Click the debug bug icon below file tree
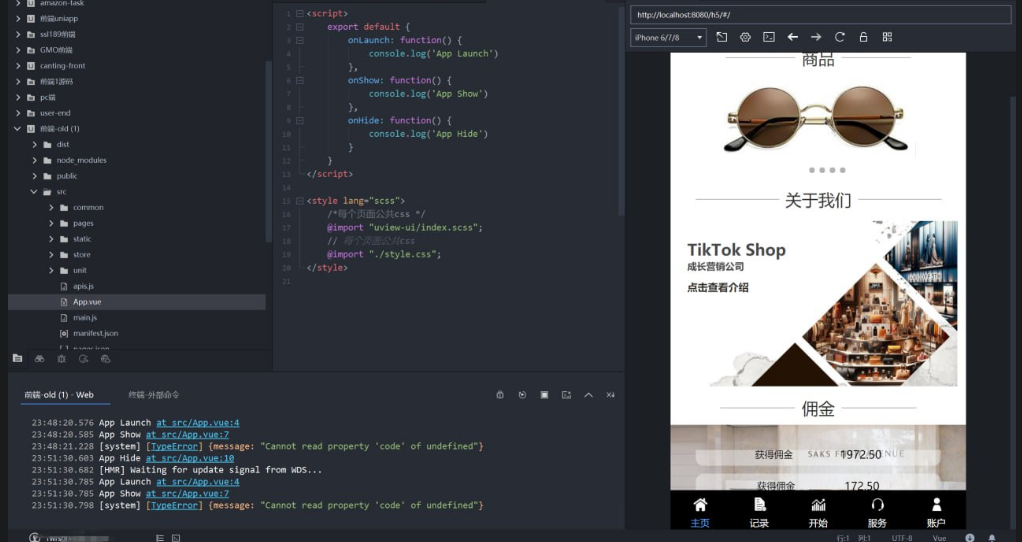This screenshot has width=1022, height=542. click(62, 358)
